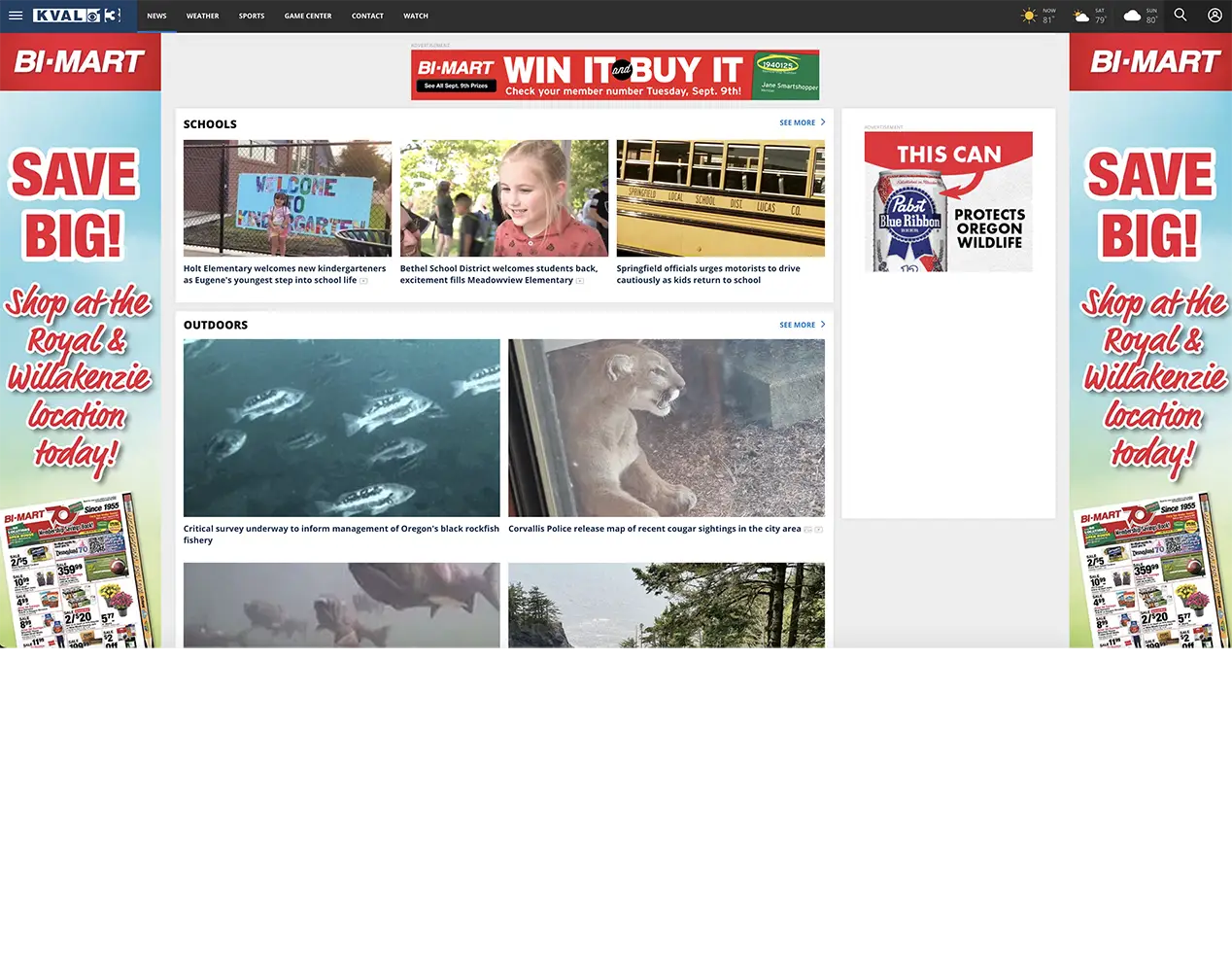
Task: Open the Watch menu item
Action: click(x=416, y=16)
